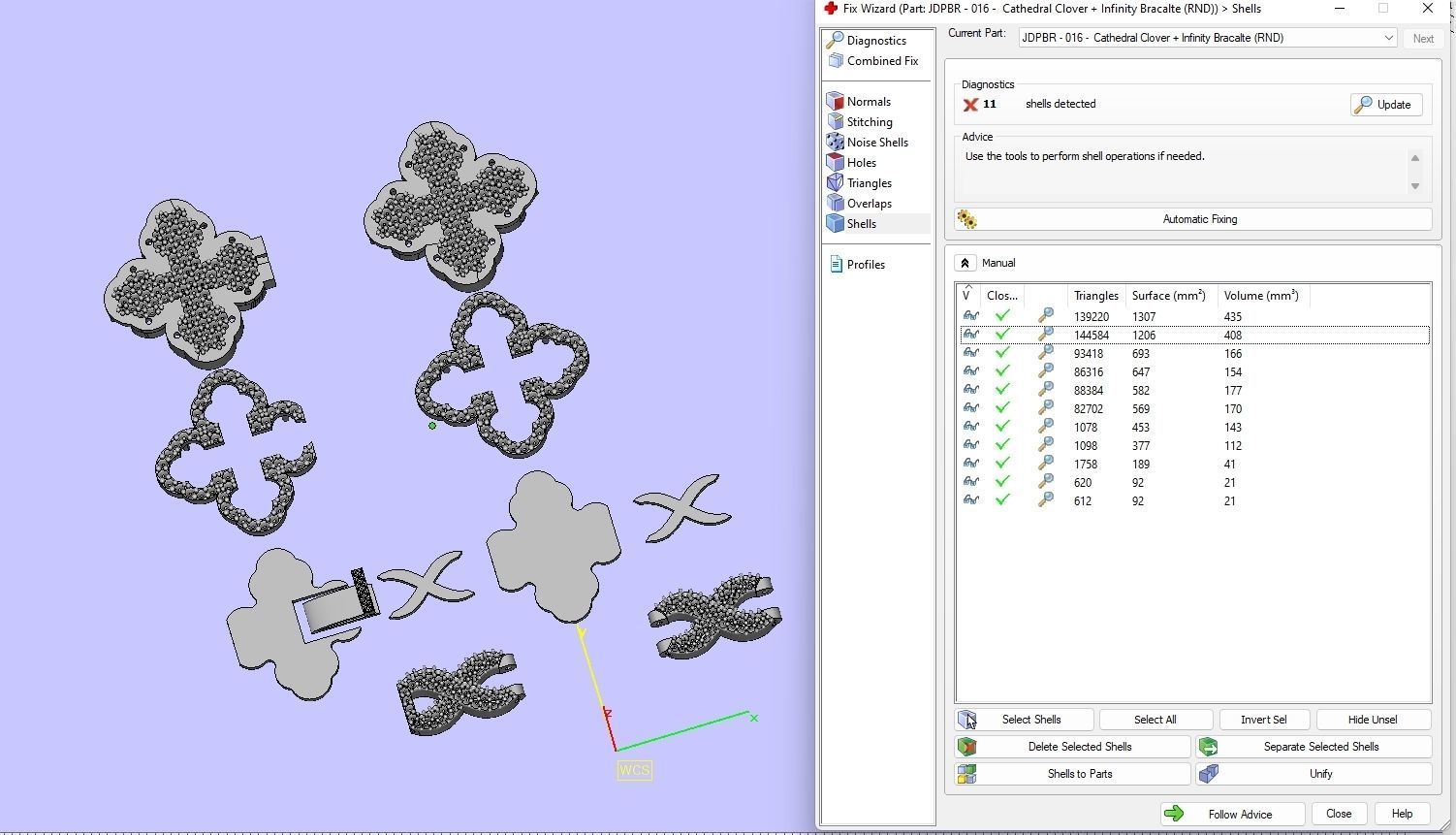
Task: Go to the Normals fix step
Action: coord(869,102)
